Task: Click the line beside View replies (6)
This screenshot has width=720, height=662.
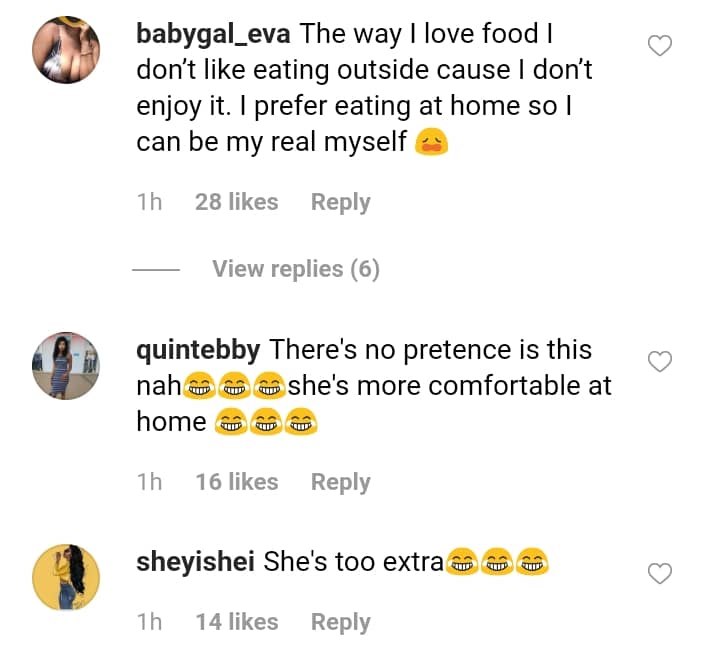Action: click(x=155, y=270)
